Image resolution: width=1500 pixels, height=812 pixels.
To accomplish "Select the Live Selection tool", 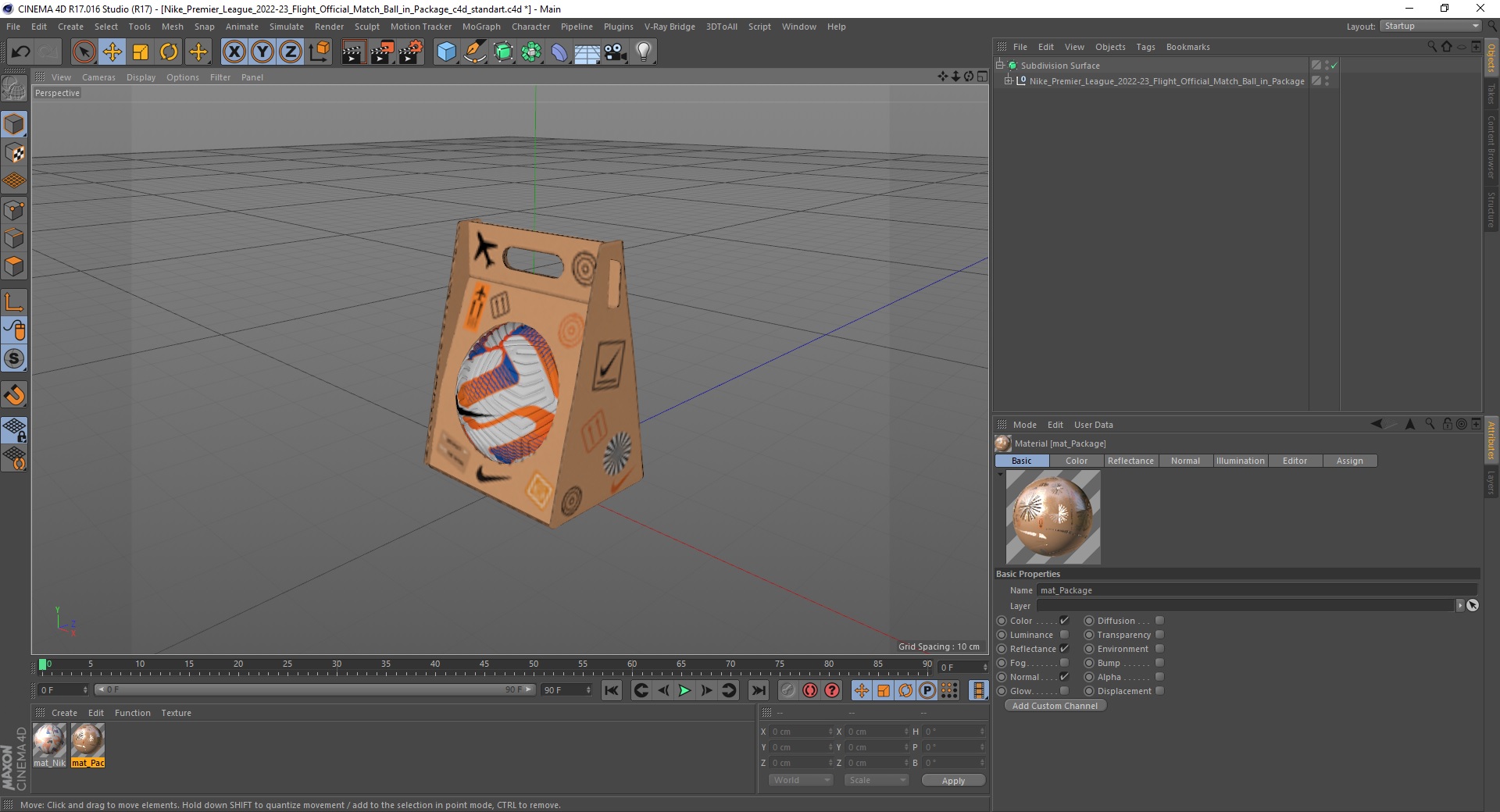I will click(x=84, y=52).
